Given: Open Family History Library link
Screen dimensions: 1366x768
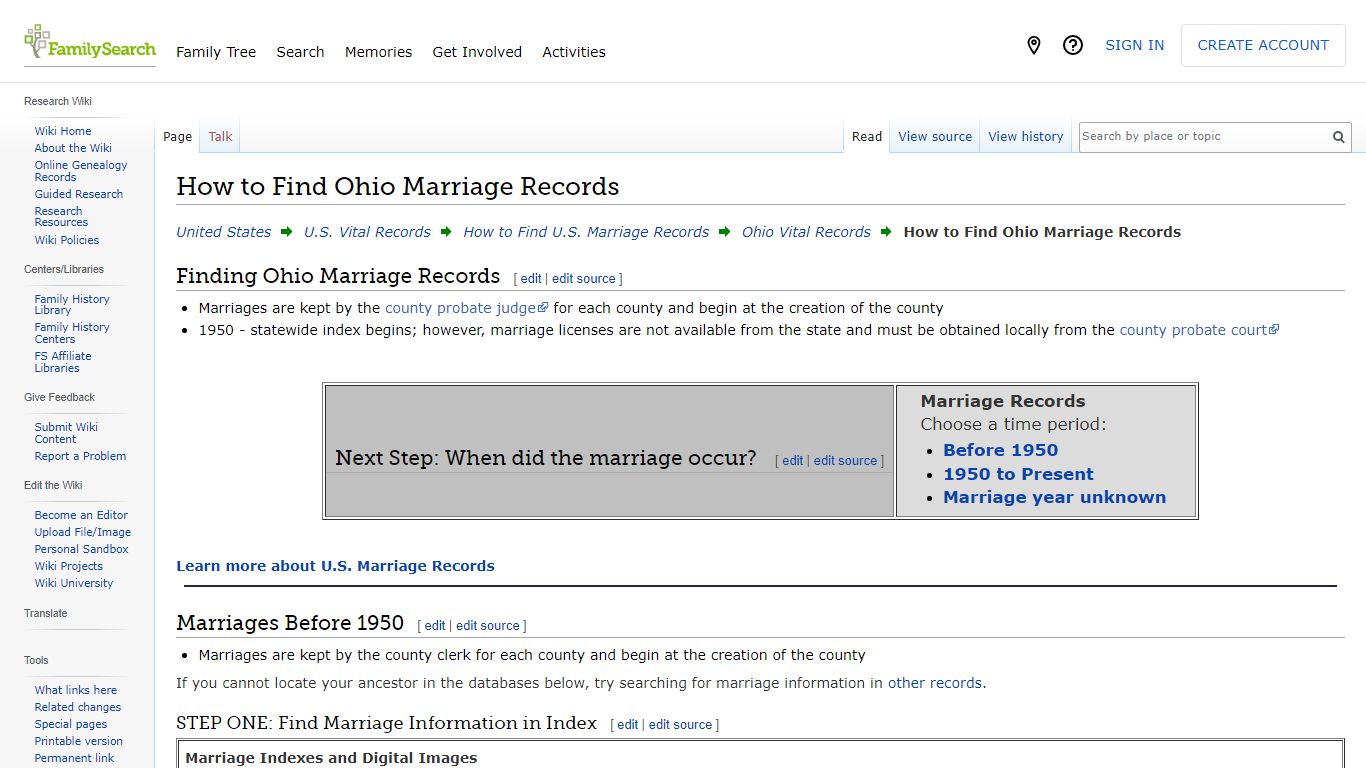Looking at the screenshot, I should point(72,305).
